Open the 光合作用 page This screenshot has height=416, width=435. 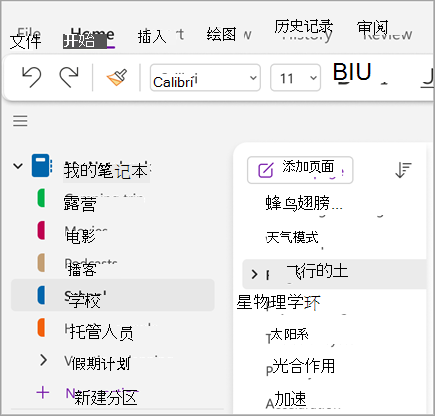pos(303,366)
